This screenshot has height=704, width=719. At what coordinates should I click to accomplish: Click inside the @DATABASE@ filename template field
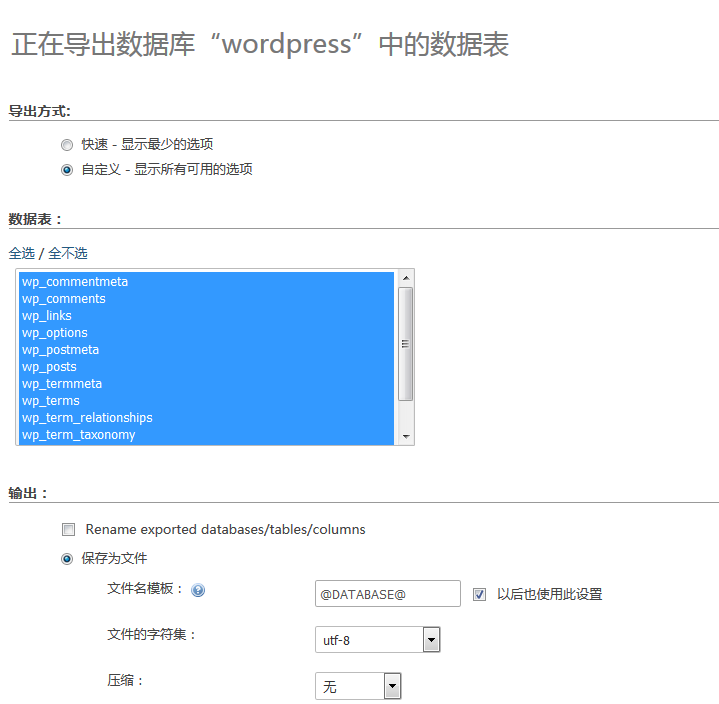tap(387, 594)
